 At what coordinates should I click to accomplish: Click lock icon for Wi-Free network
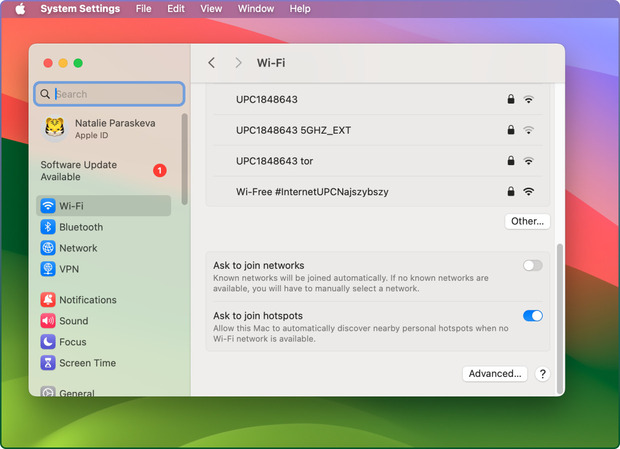[511, 191]
